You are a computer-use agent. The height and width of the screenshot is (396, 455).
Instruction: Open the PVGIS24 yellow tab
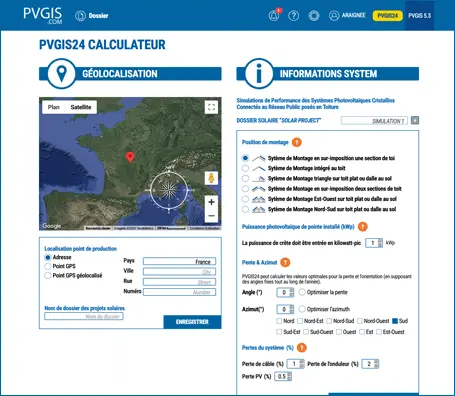pos(388,16)
